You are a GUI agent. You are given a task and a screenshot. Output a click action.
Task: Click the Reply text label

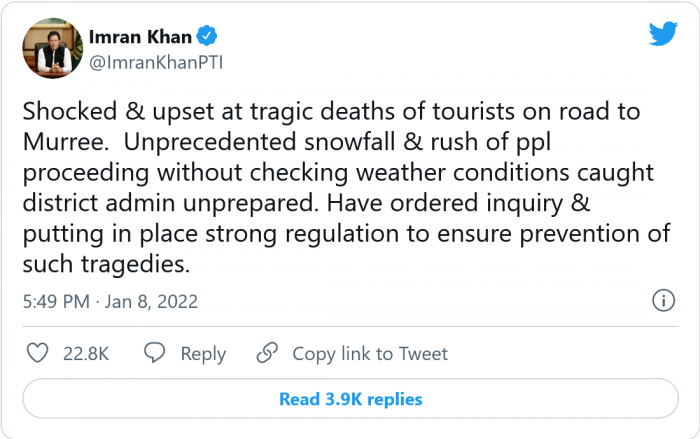point(203,354)
